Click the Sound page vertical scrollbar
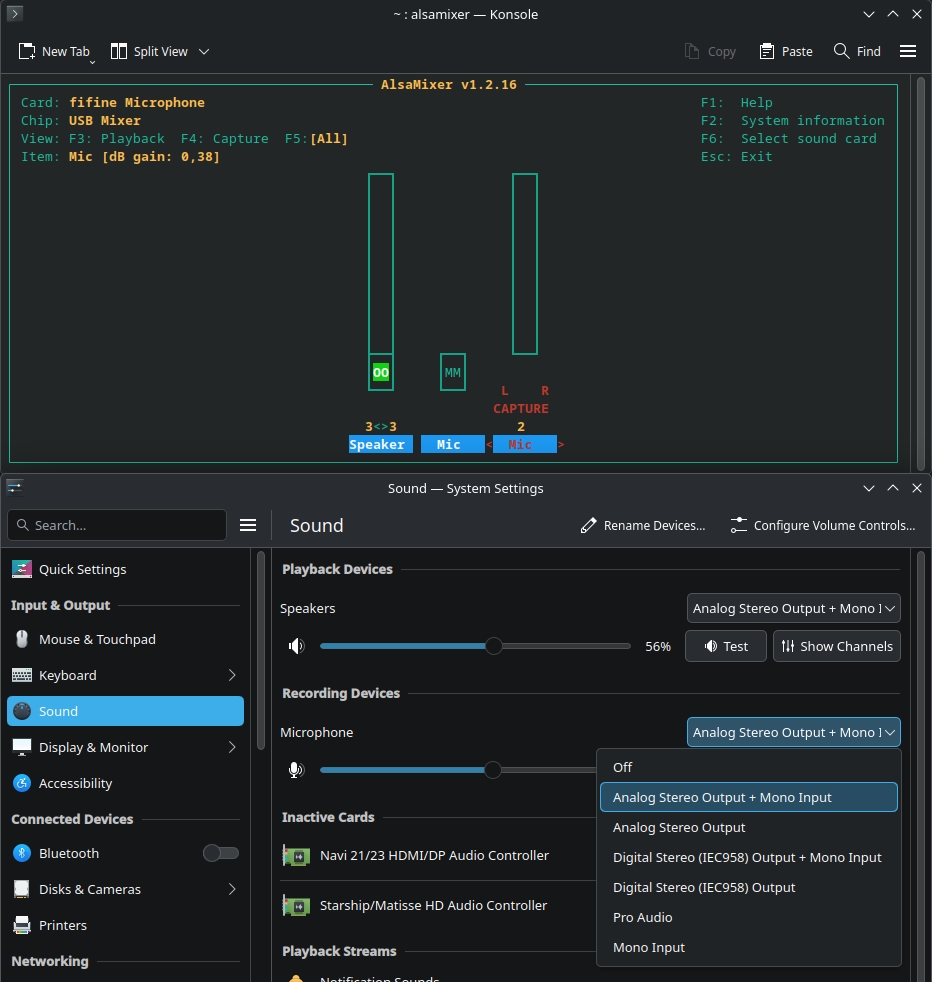The image size is (932, 982). [x=920, y=765]
